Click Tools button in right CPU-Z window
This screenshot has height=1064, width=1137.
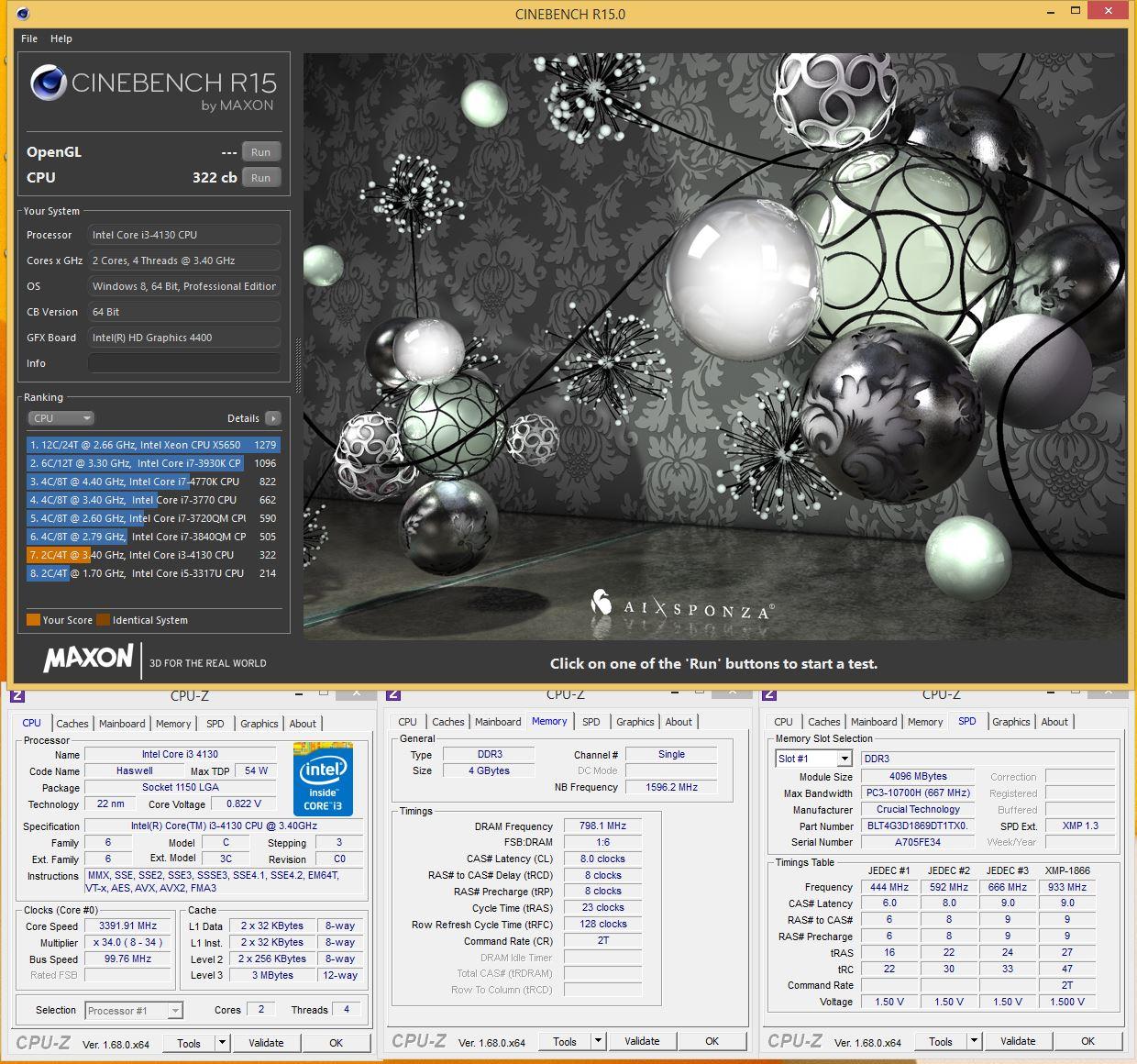coord(941,1041)
